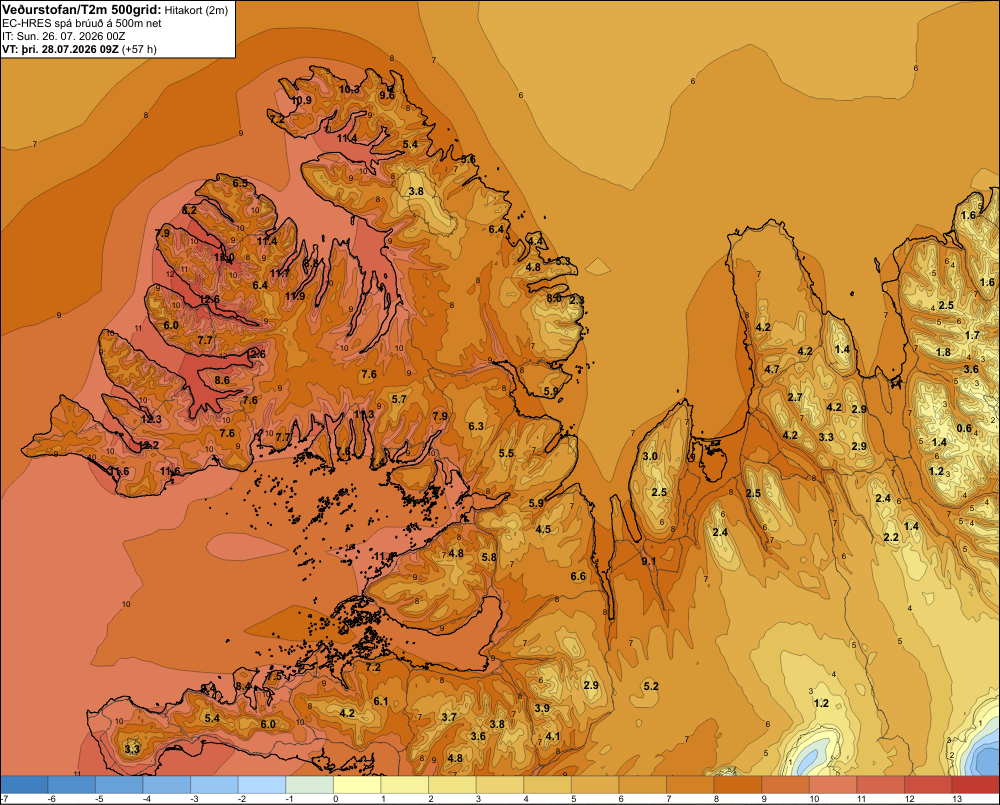Click the 10.3 temperature value

pyautogui.click(x=349, y=89)
